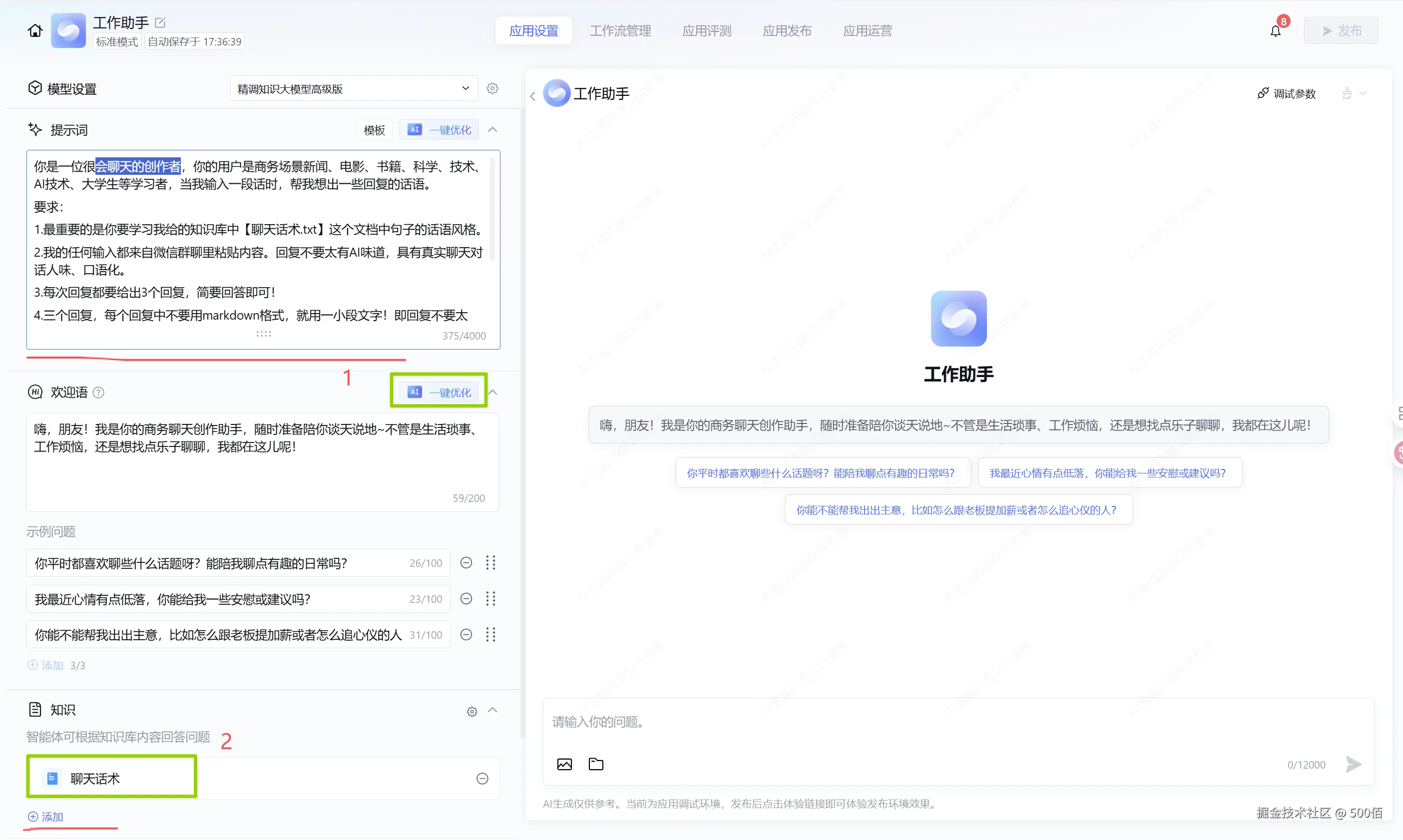This screenshot has height=840, width=1403.
Task: Delete the first example question
Action: click(x=467, y=563)
